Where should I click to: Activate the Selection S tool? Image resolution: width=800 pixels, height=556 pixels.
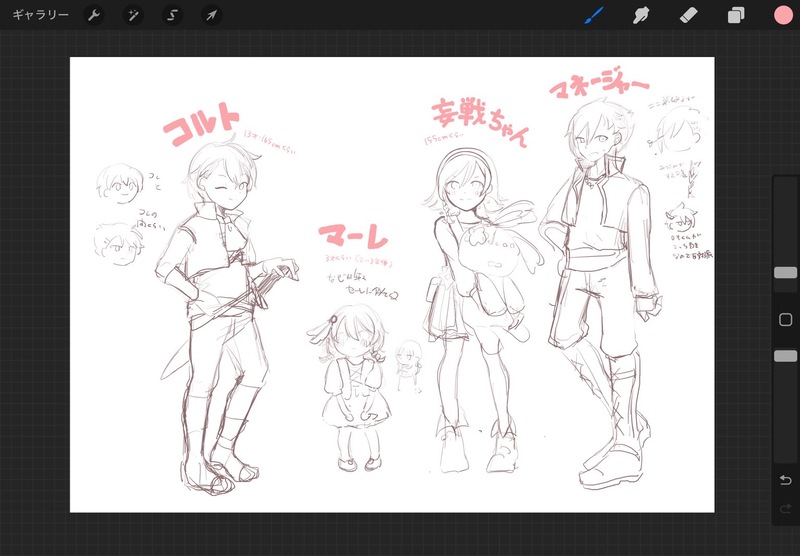(x=172, y=16)
